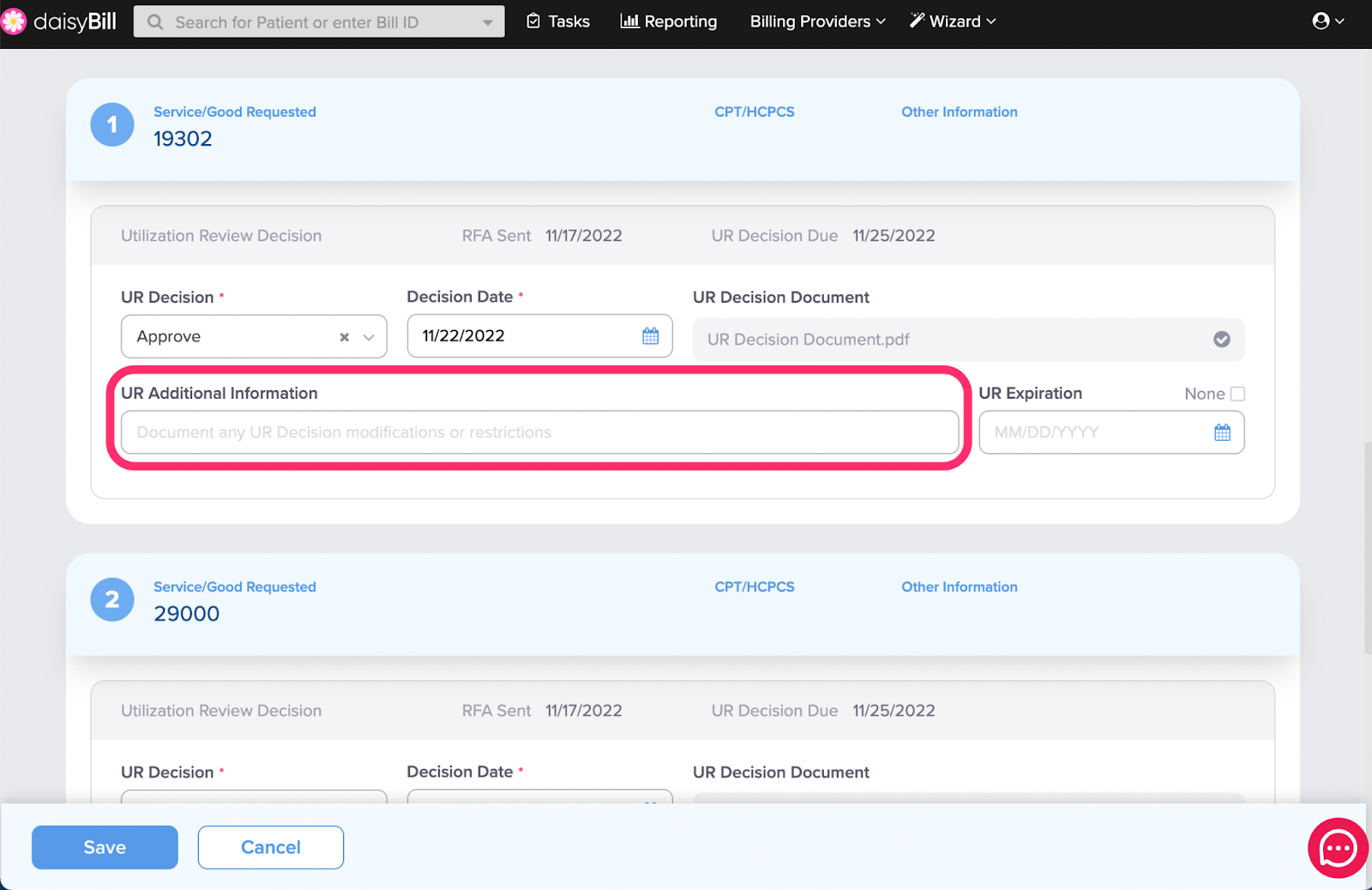Click the UR Decision Document checkmark icon
Viewport: 1372px width, 890px height.
[1221, 340]
